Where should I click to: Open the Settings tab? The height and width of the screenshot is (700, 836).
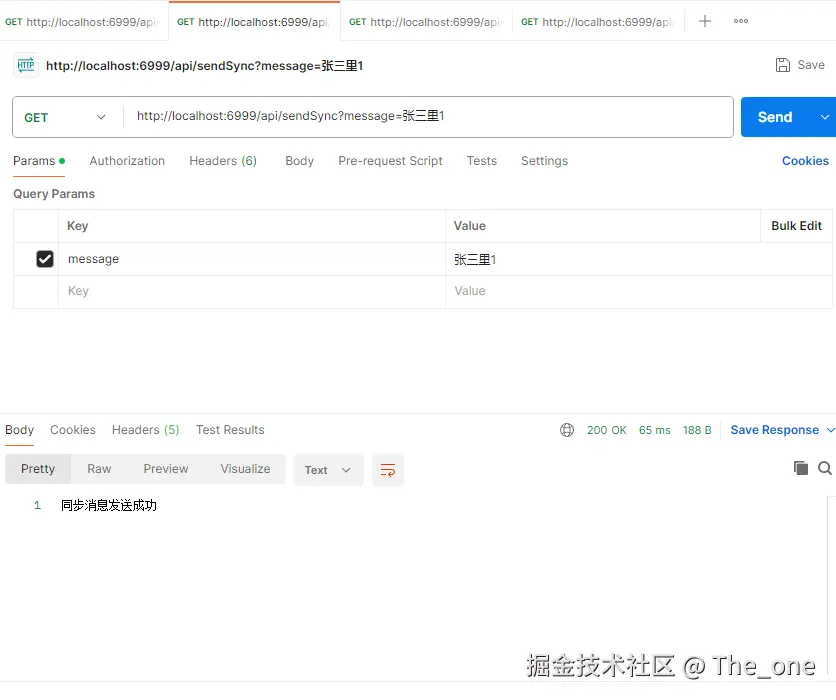(544, 161)
